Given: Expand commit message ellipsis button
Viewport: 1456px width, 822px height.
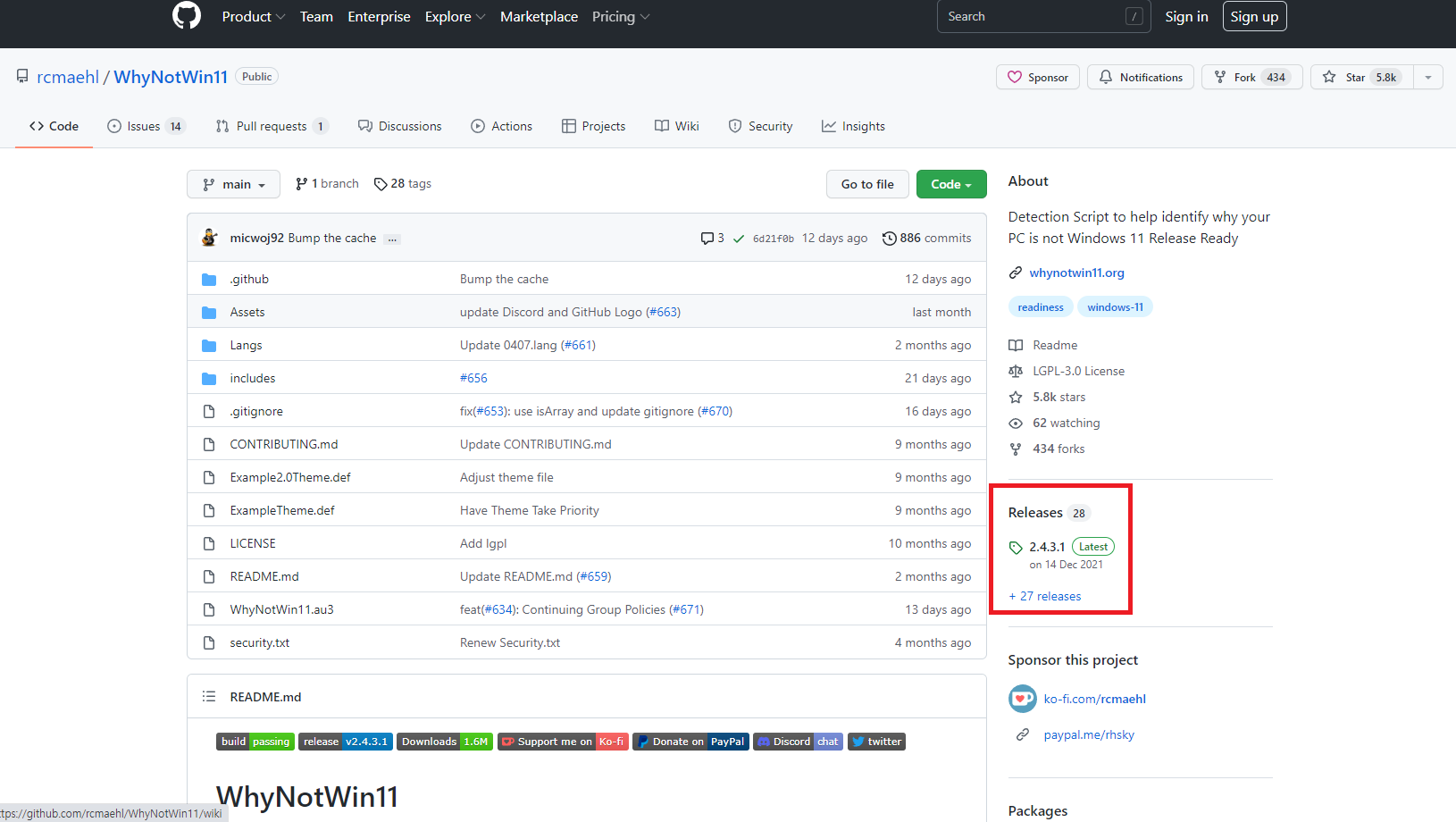Looking at the screenshot, I should tap(392, 239).
